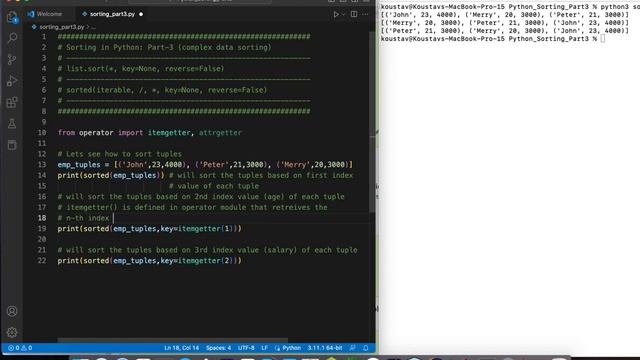Open the feedback icon in status bar
640x360 pixels.
(x=353, y=348)
